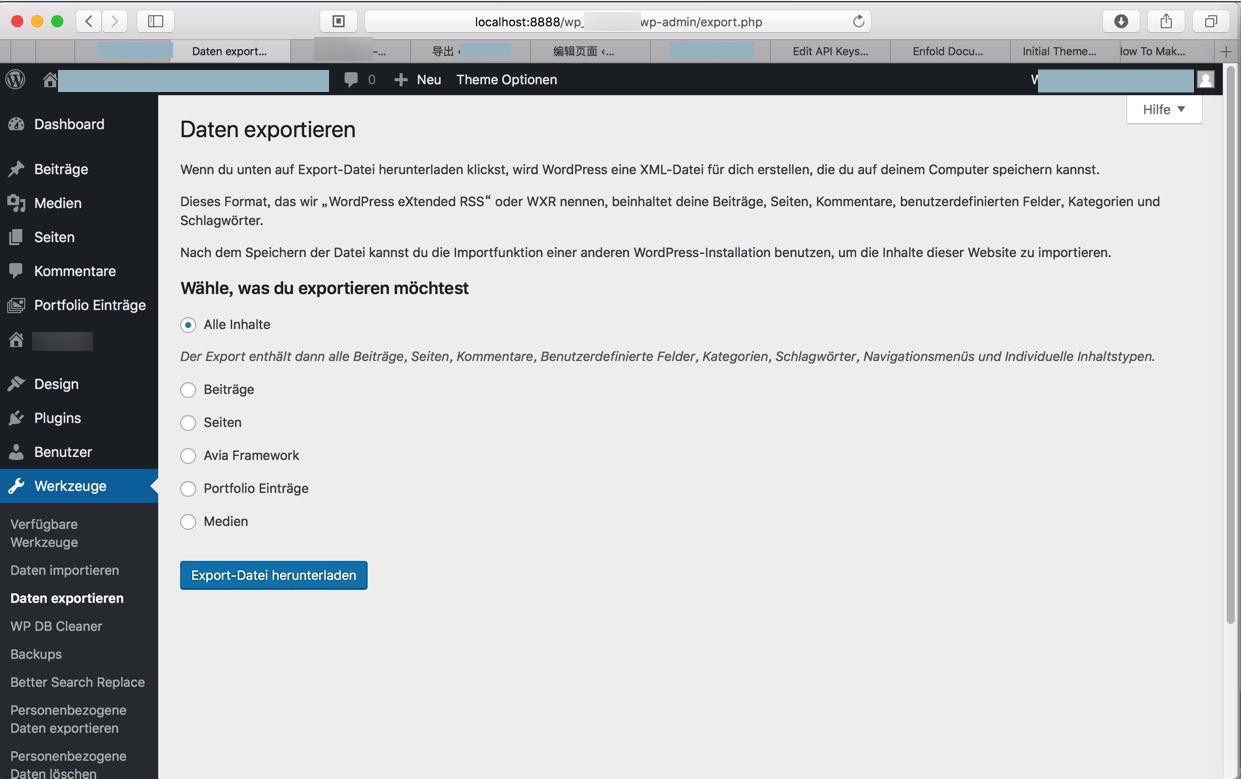
Task: Click the Plugins menu label
Action: click(x=57, y=418)
